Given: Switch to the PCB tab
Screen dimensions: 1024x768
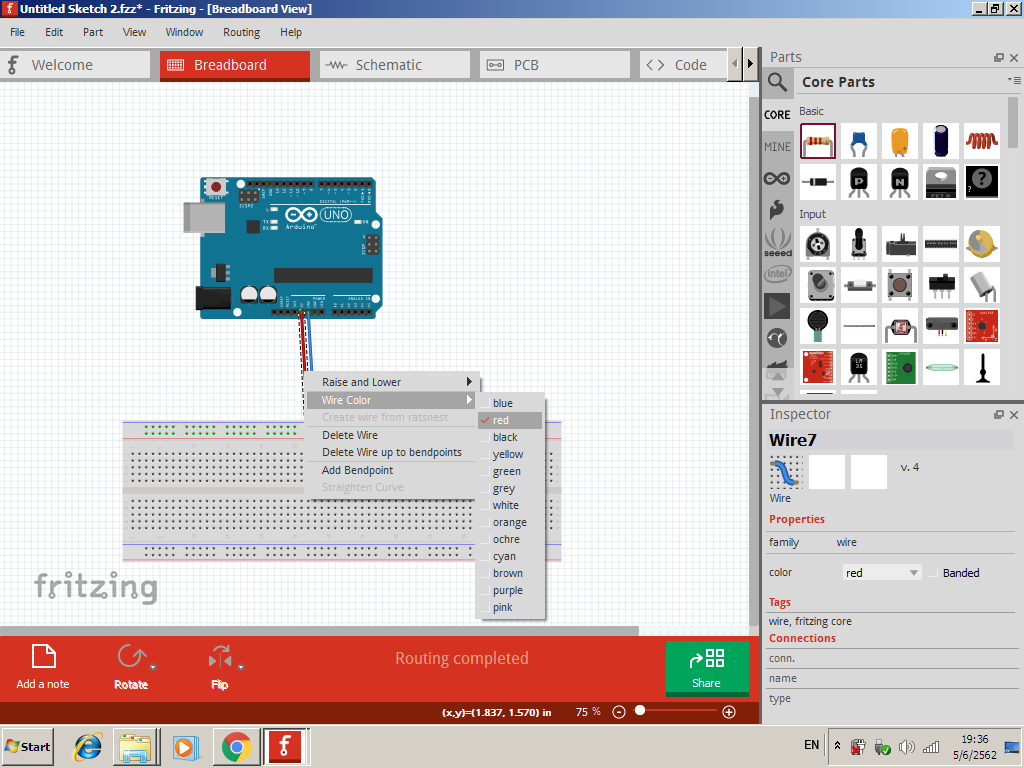Looking at the screenshot, I should click(x=555, y=65).
